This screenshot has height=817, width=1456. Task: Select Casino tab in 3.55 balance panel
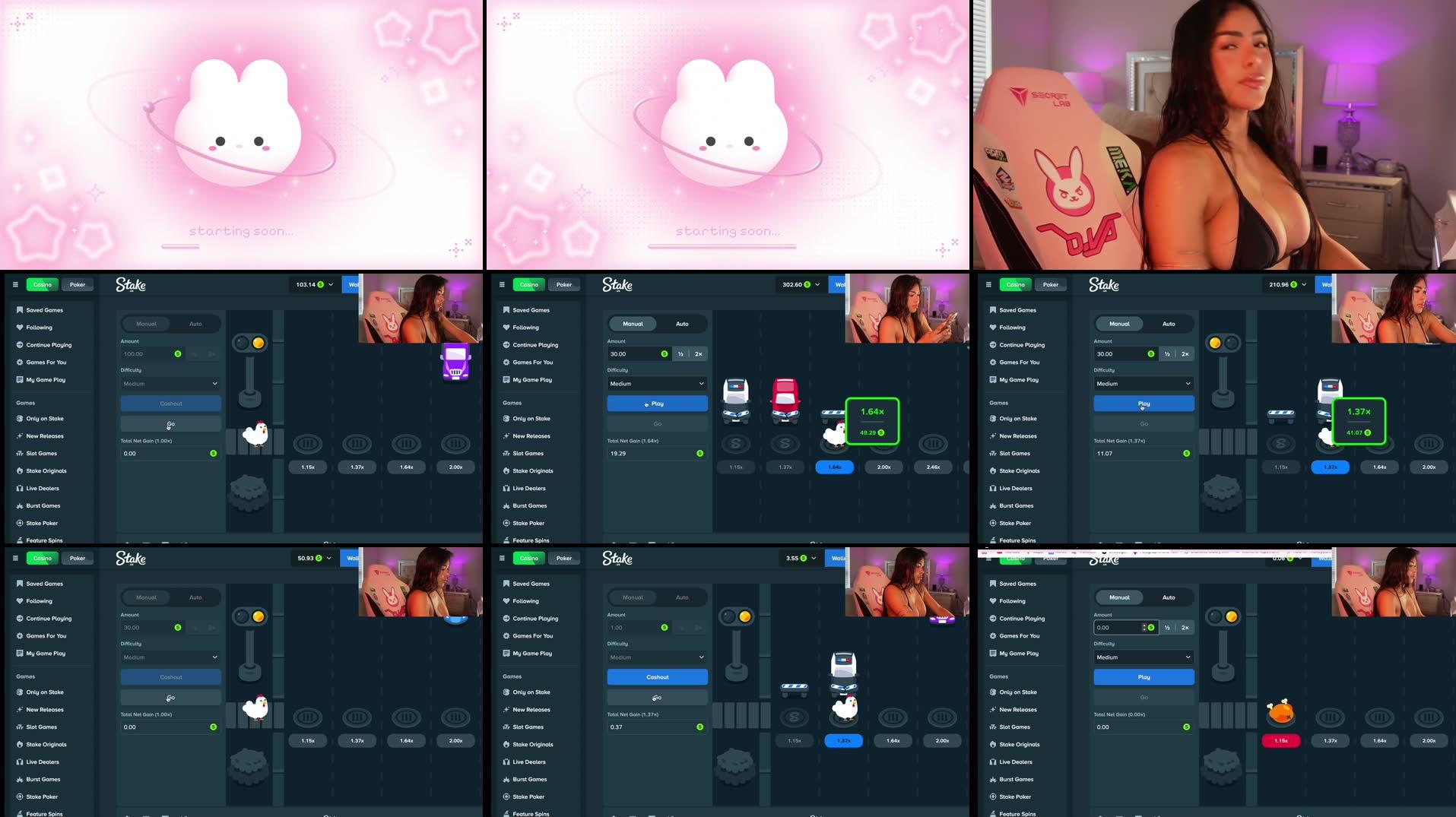click(528, 558)
